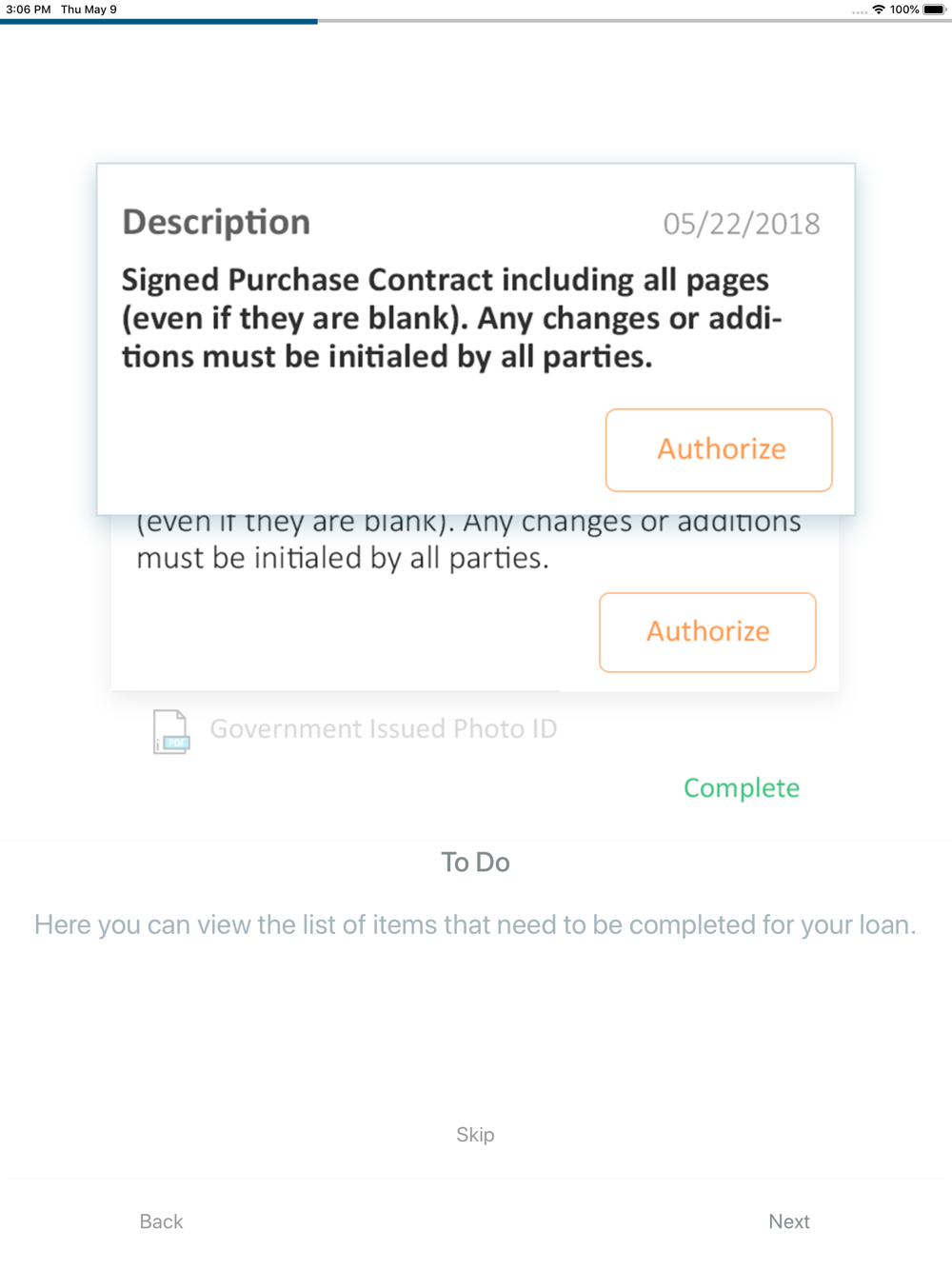Click the time display in status bar

coord(29,10)
